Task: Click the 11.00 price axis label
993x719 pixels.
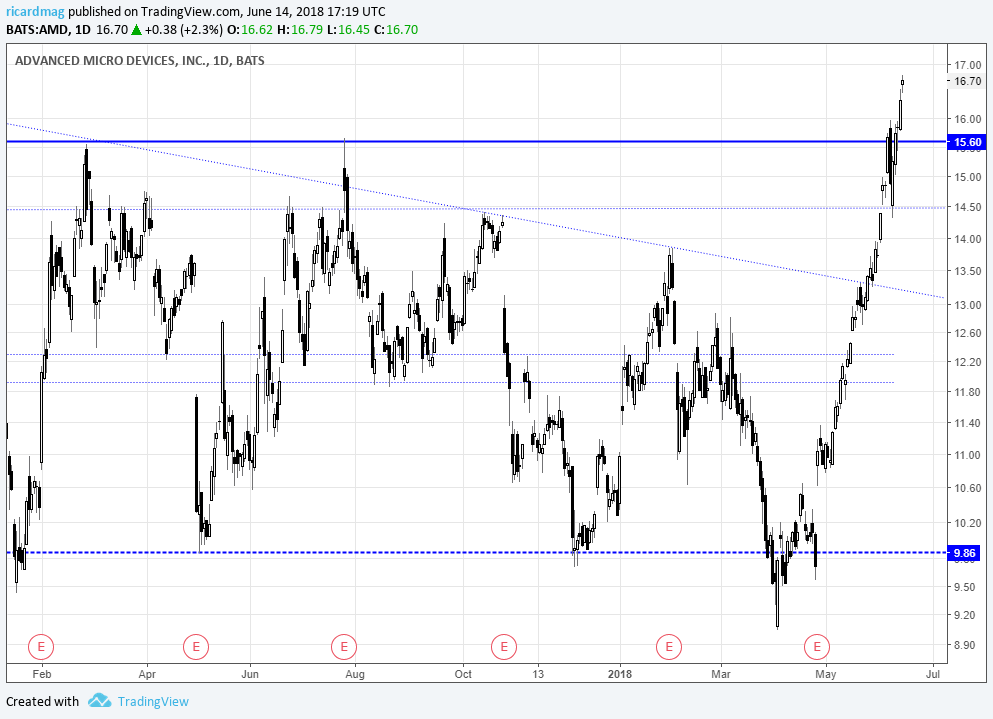Action: (x=967, y=455)
